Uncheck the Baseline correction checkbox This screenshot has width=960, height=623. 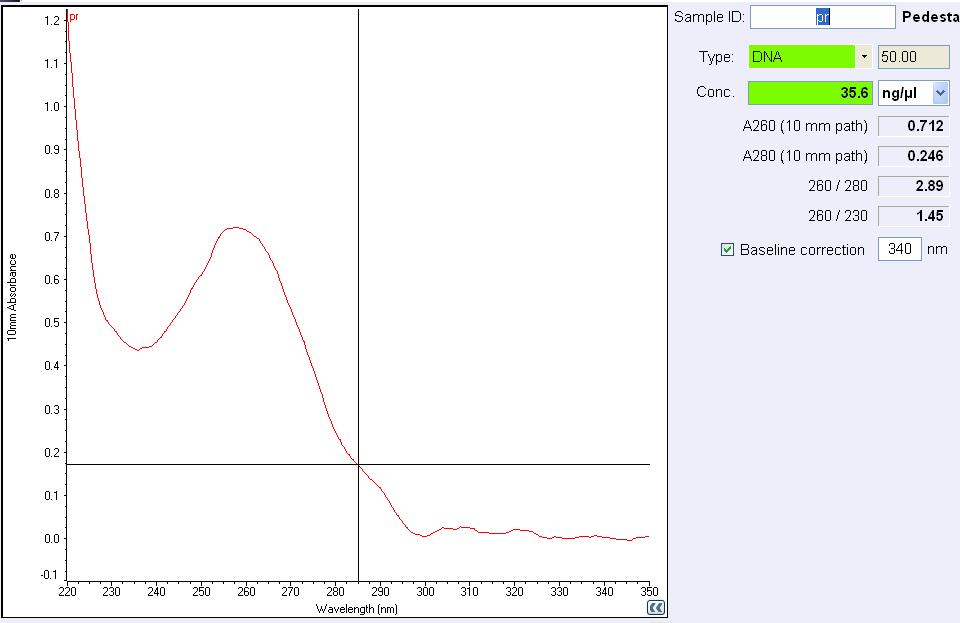[x=728, y=250]
